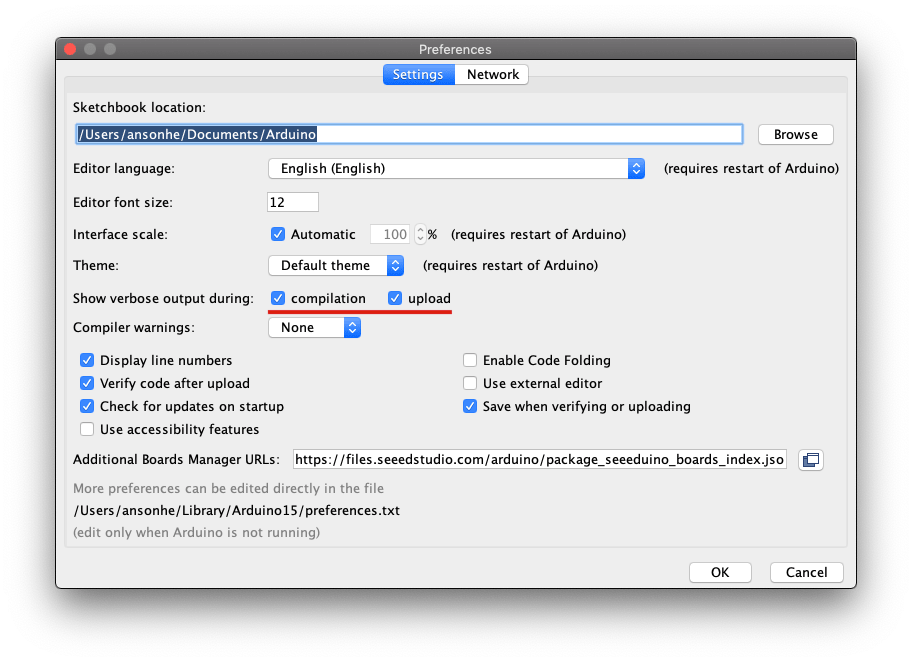Disable Automatic interface scale checkbox

[278, 235]
